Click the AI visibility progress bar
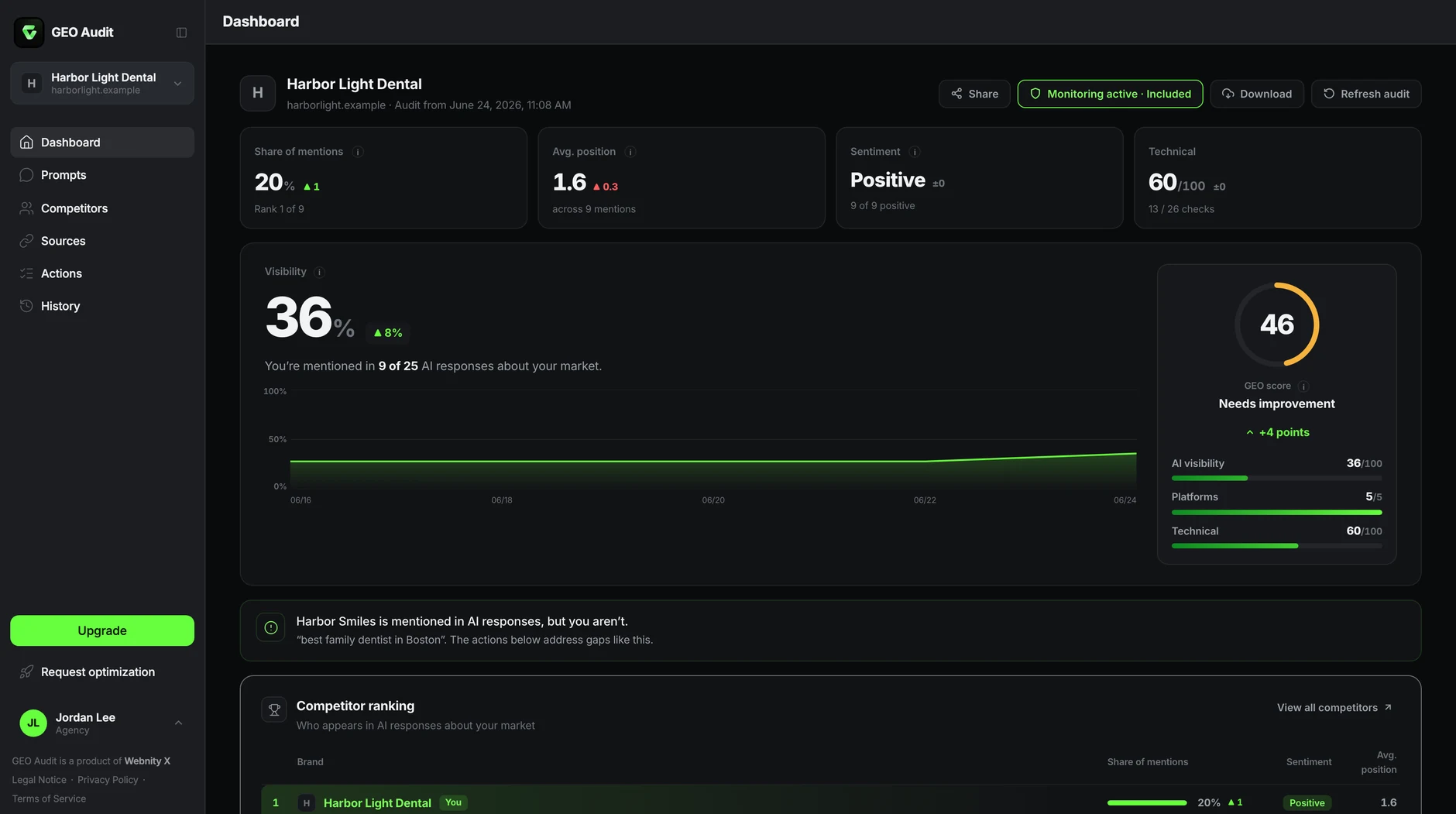Screen dimensions: 1456x814 tap(1276, 479)
